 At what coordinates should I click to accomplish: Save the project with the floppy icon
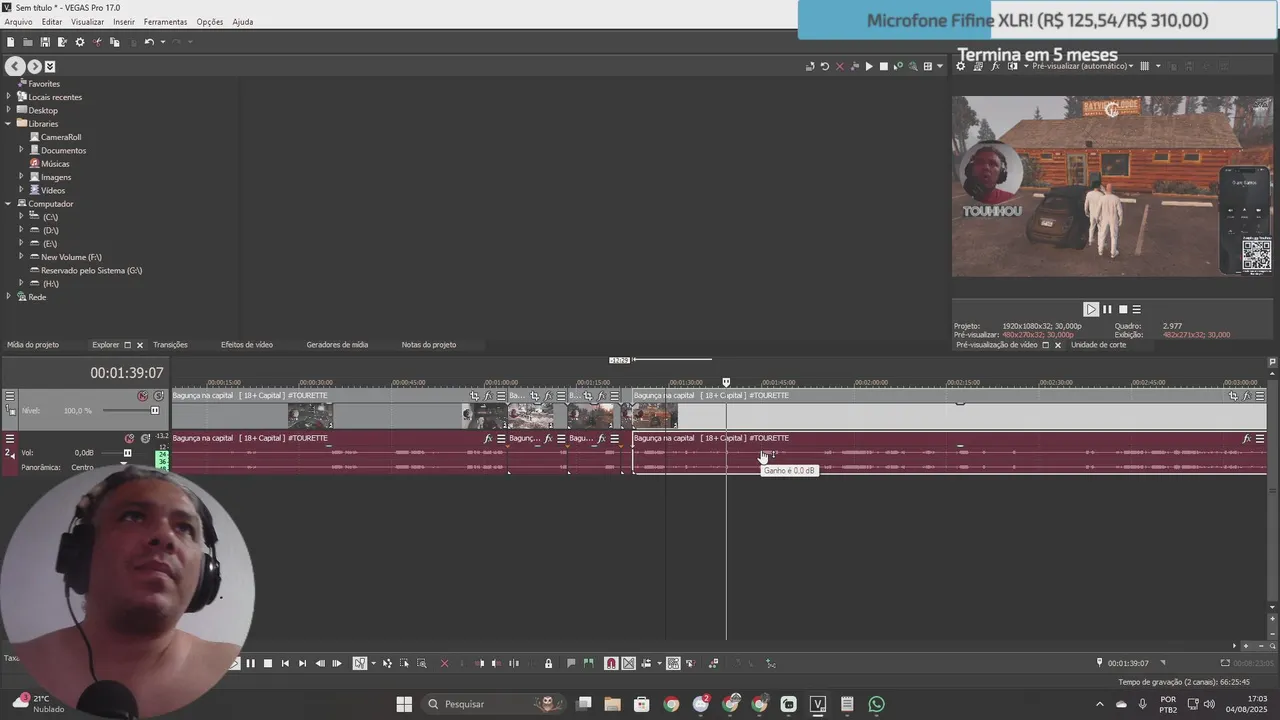(45, 42)
